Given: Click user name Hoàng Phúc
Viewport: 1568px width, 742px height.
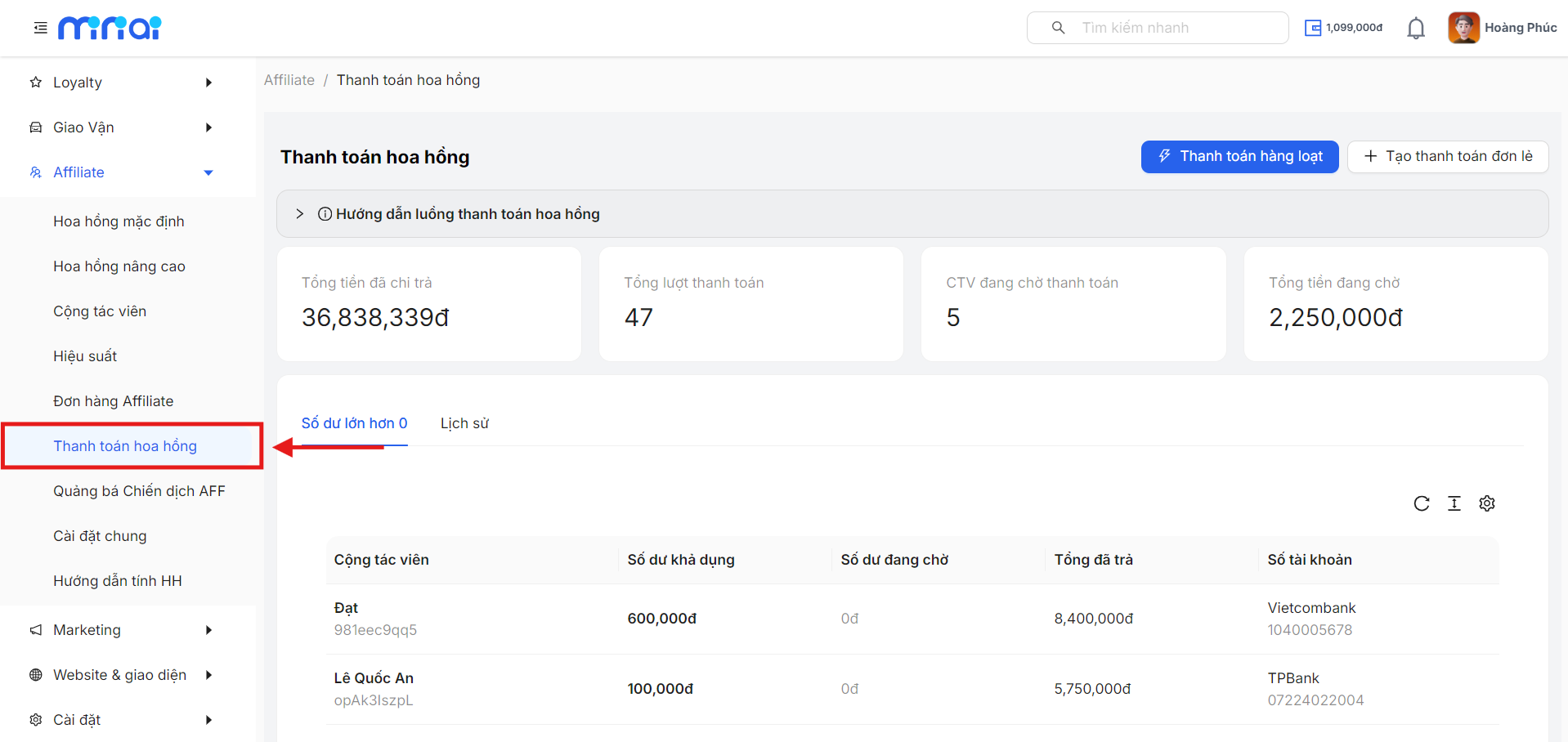Looking at the screenshot, I should point(1521,28).
